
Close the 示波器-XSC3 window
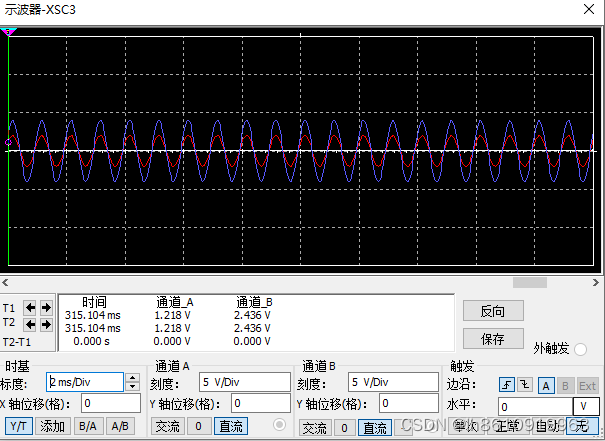tap(589, 9)
